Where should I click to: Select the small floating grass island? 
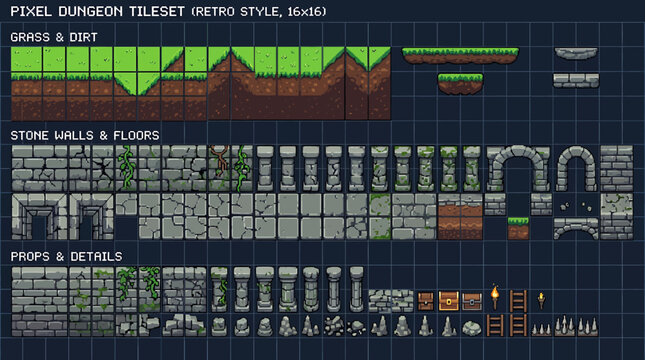coord(460,84)
